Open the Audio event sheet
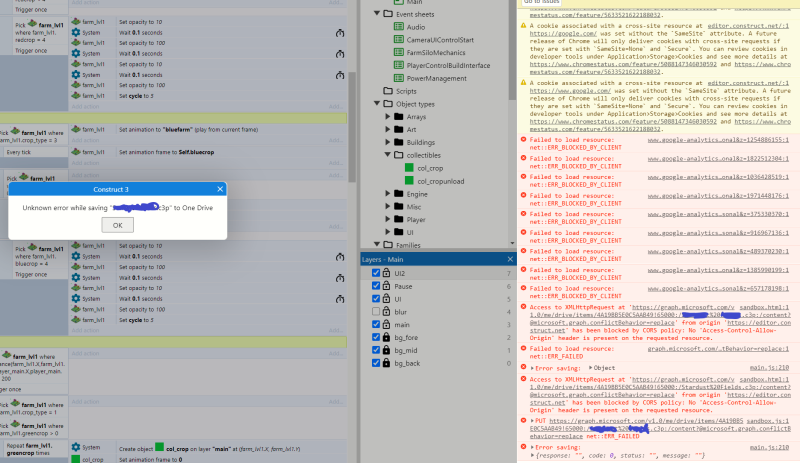 415,27
